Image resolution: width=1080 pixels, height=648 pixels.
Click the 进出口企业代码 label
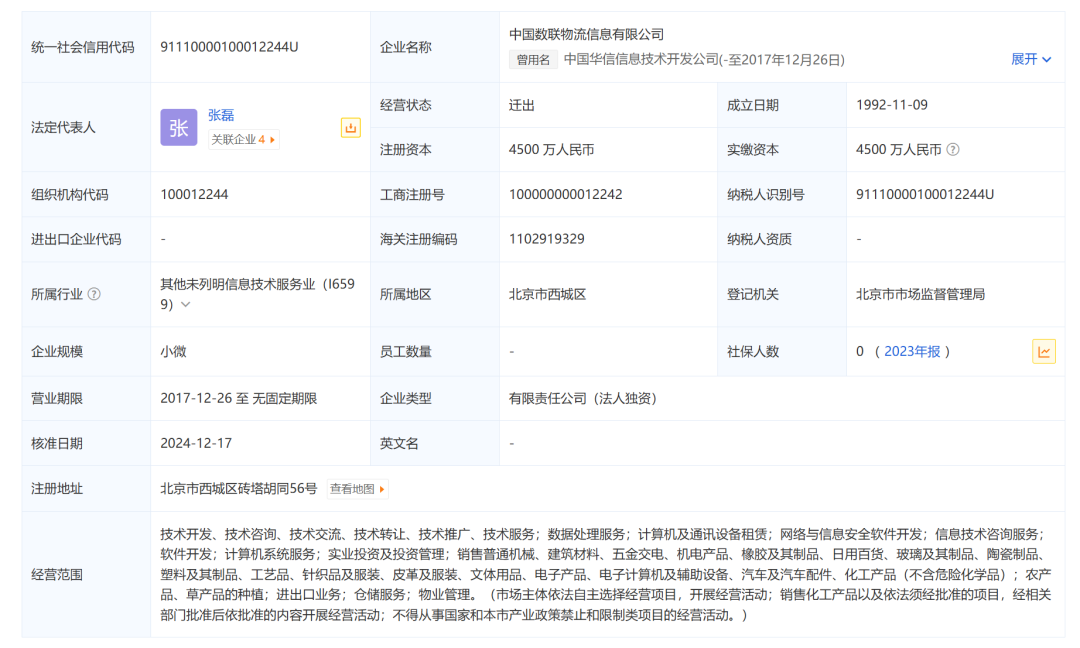pyautogui.click(x=76, y=239)
